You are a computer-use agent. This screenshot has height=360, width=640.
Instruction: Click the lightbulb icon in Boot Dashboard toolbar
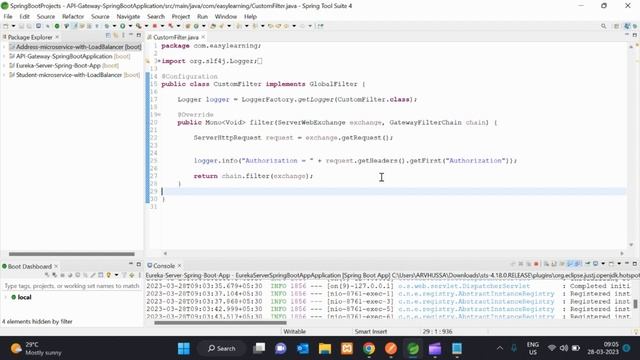109,275
